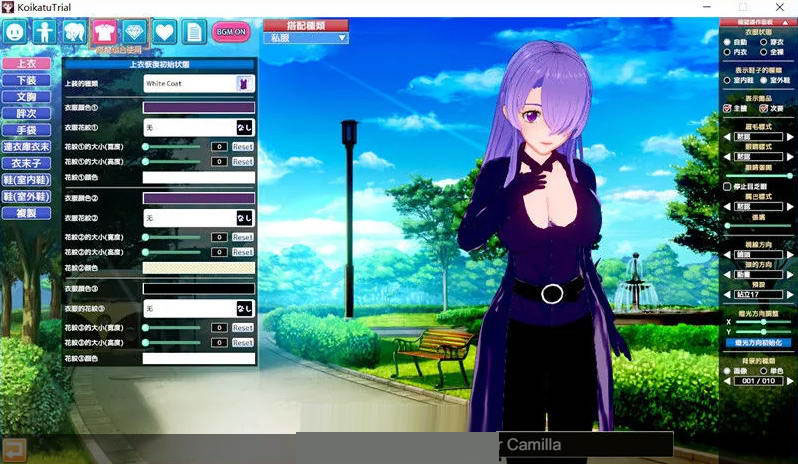Previous mouth pattern left arrow

[727, 207]
